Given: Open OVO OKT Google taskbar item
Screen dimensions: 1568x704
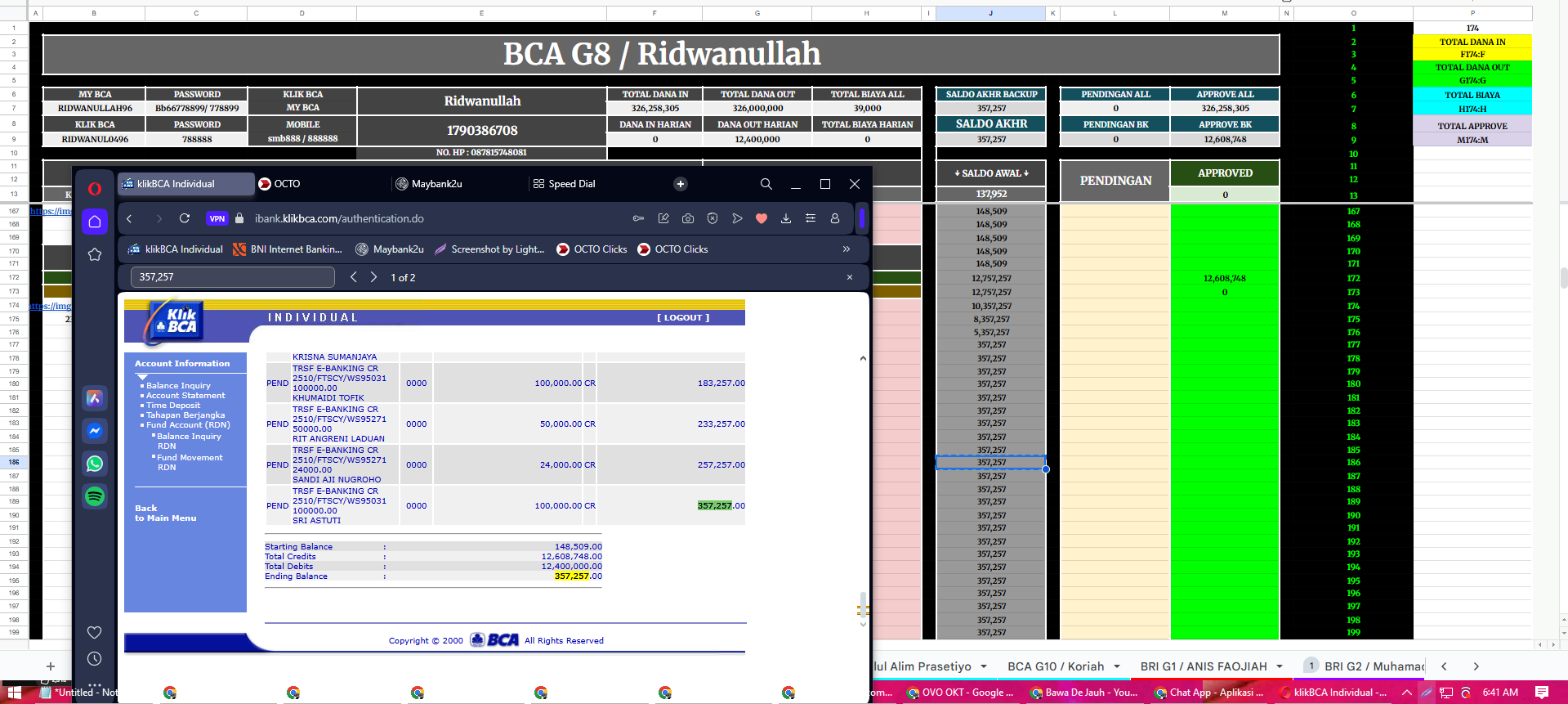Looking at the screenshot, I should coord(960,693).
